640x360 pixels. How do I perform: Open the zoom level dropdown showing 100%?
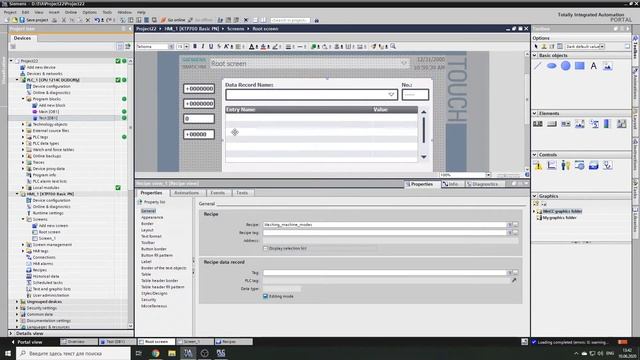(488, 175)
